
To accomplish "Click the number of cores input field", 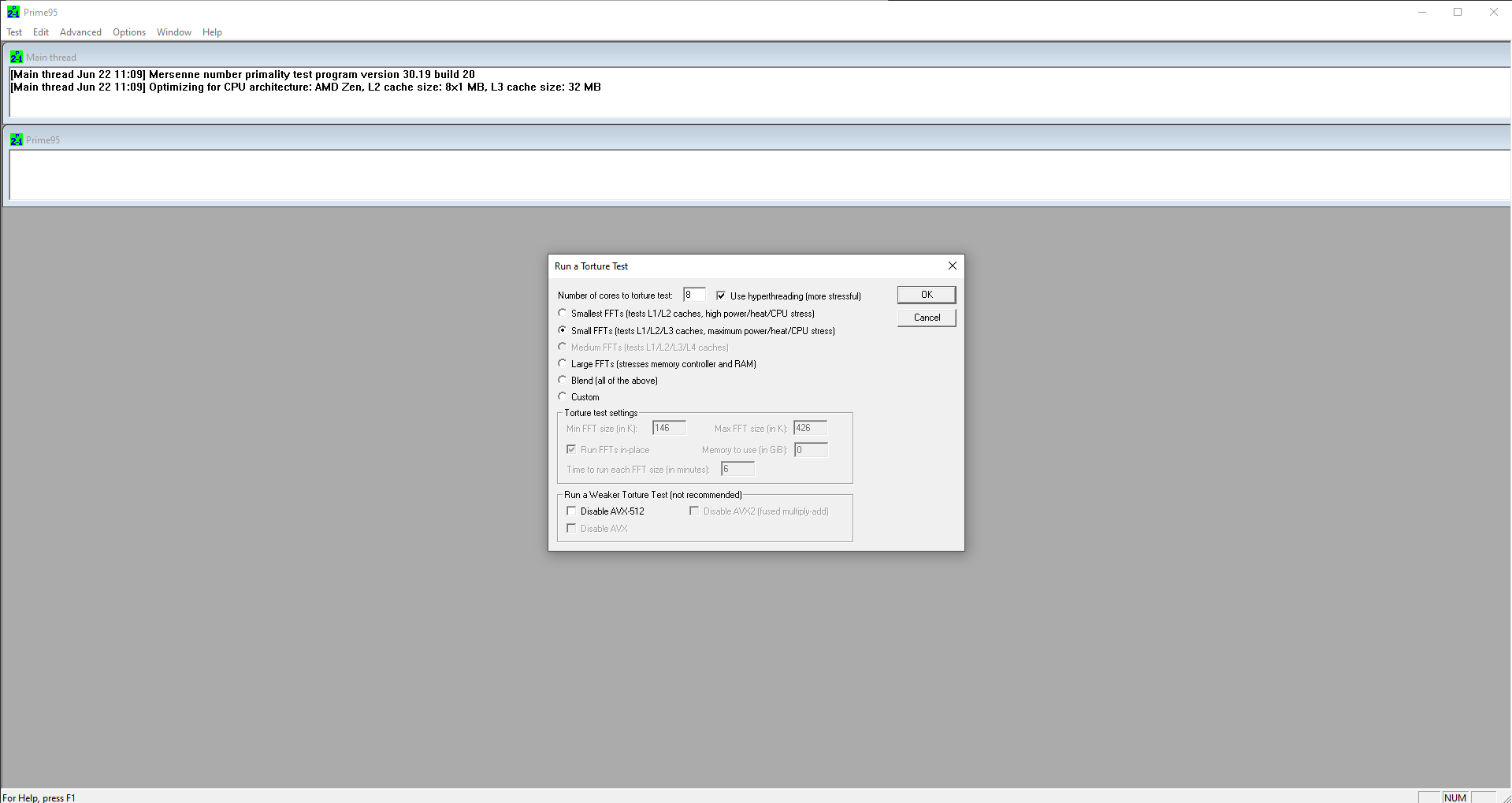I will (694, 295).
